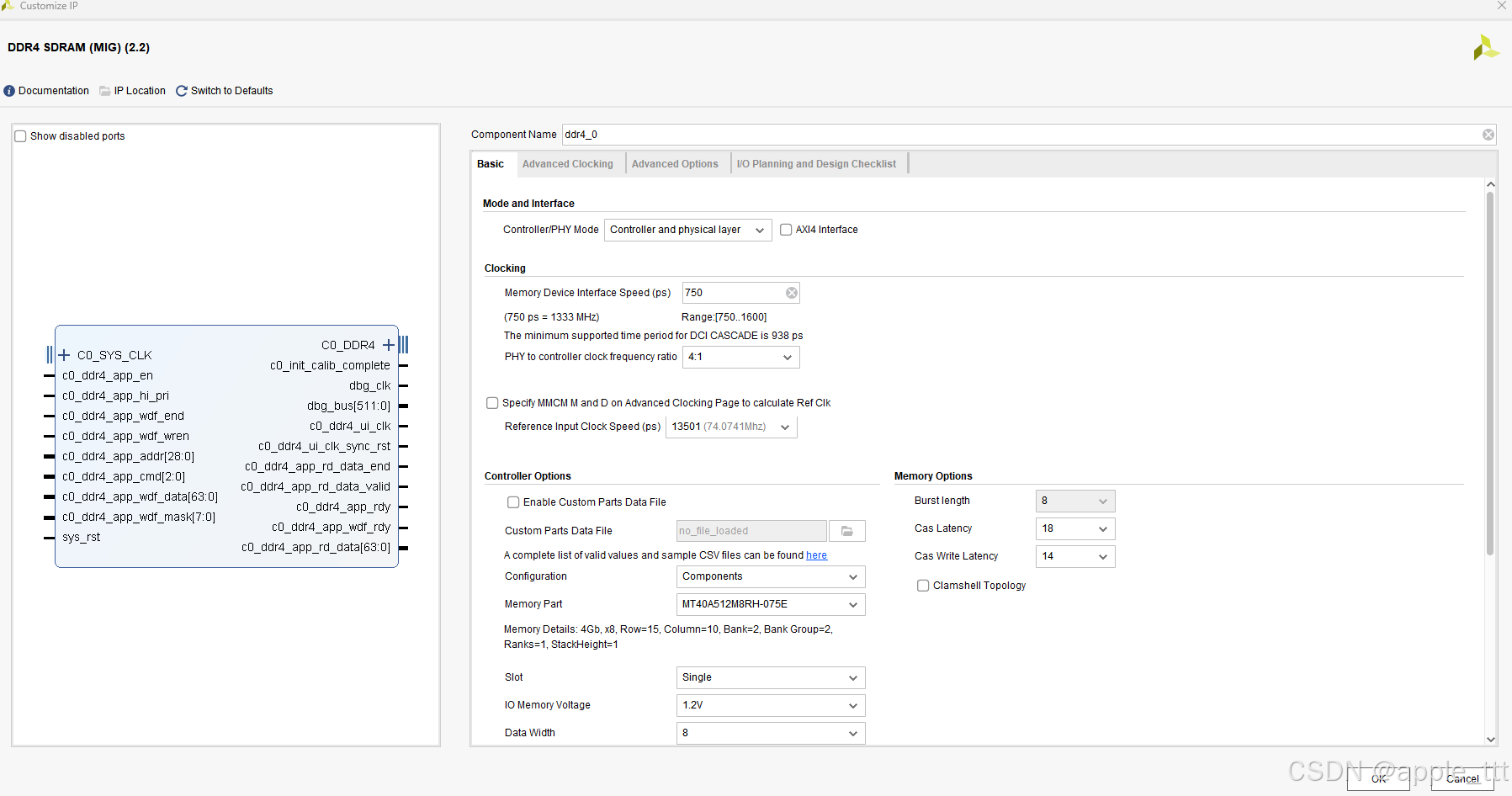Click the OK button
The image size is (1512, 796).
(x=1378, y=778)
